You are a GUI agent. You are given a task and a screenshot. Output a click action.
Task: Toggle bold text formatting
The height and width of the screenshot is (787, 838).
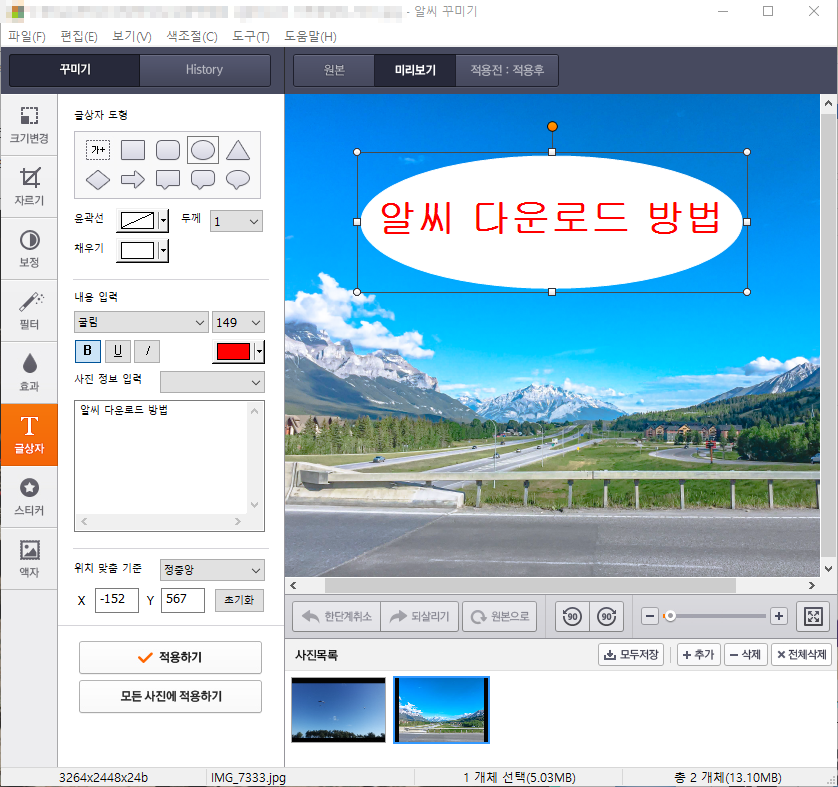coord(88,351)
